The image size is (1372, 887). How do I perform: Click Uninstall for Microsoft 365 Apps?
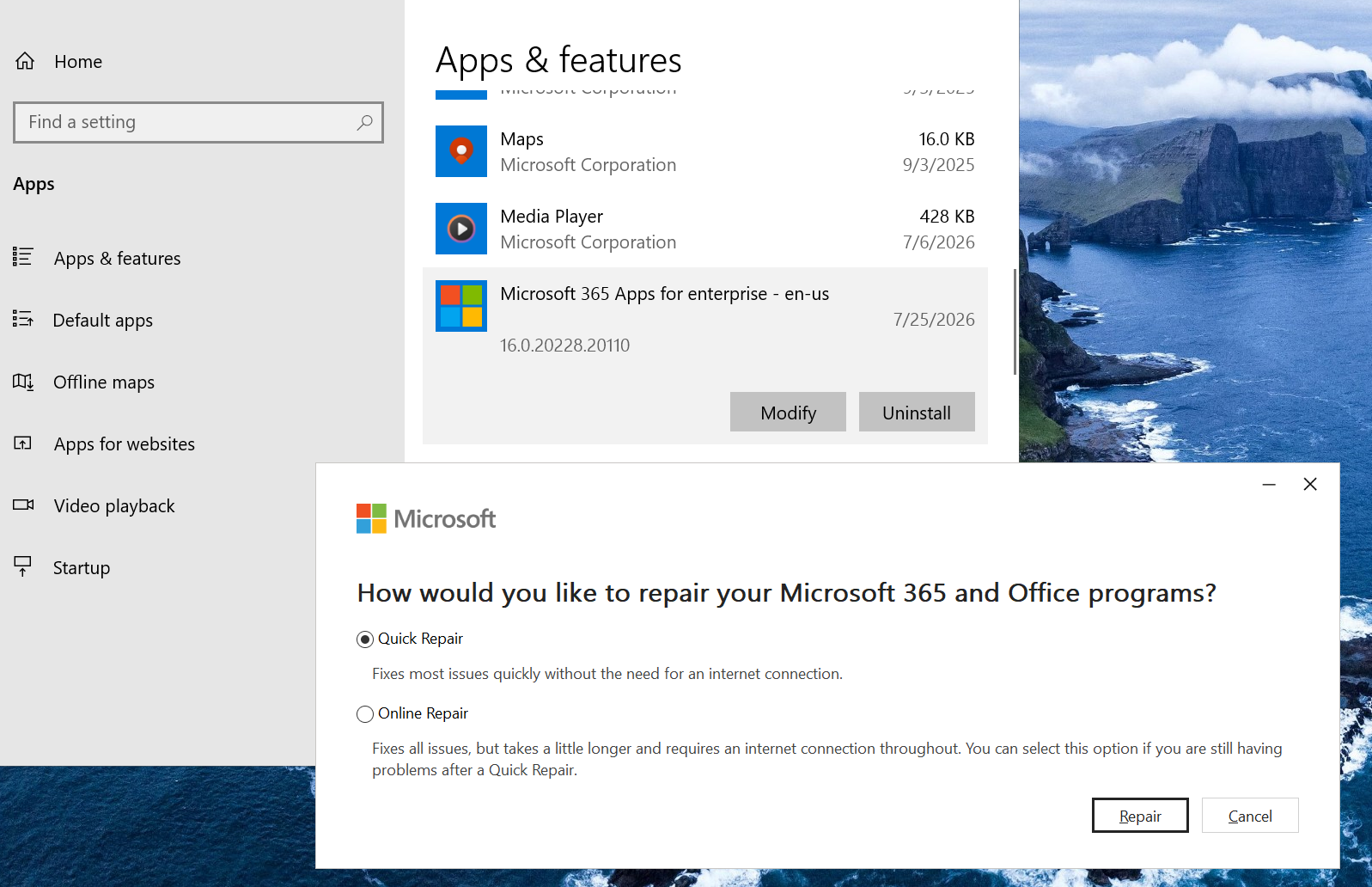(917, 412)
